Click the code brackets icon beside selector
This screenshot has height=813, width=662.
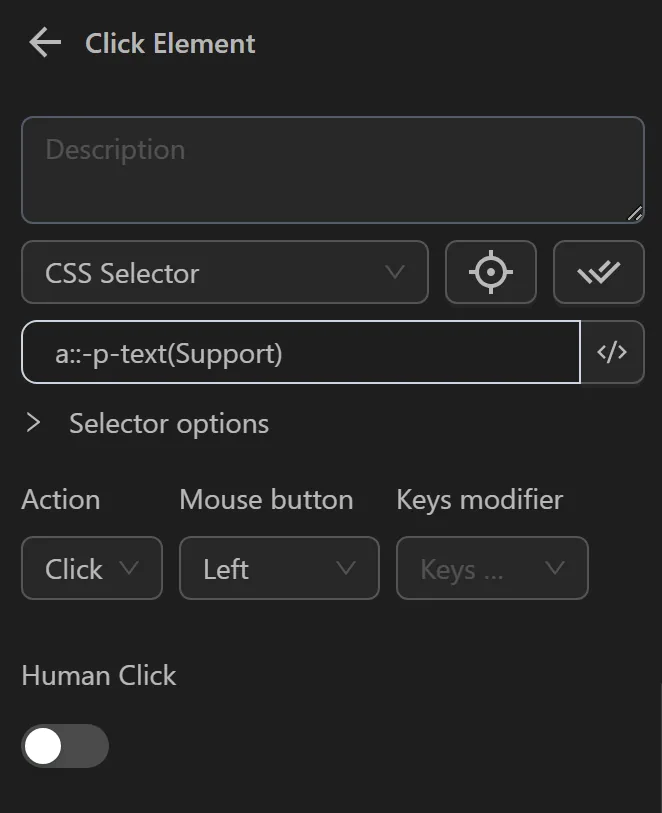613,352
